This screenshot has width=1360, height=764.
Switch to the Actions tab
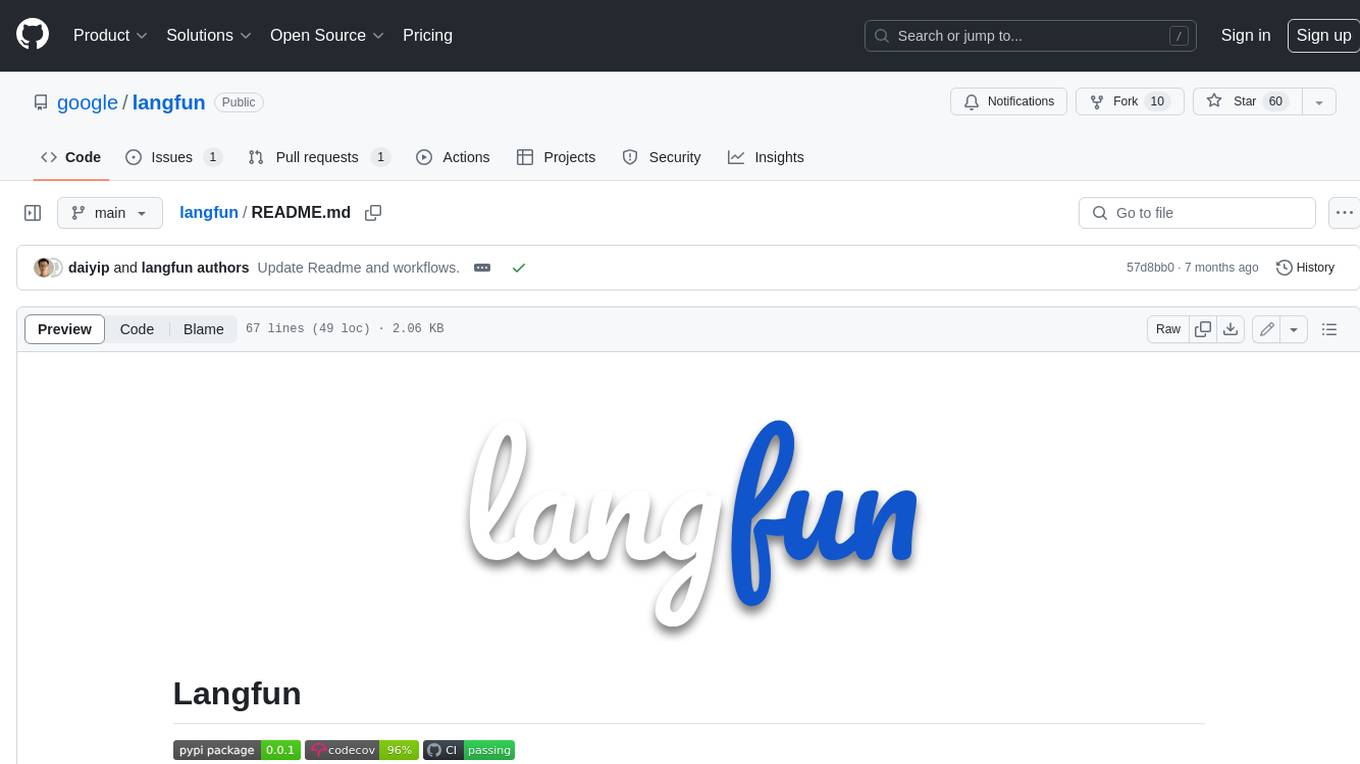pos(452,157)
